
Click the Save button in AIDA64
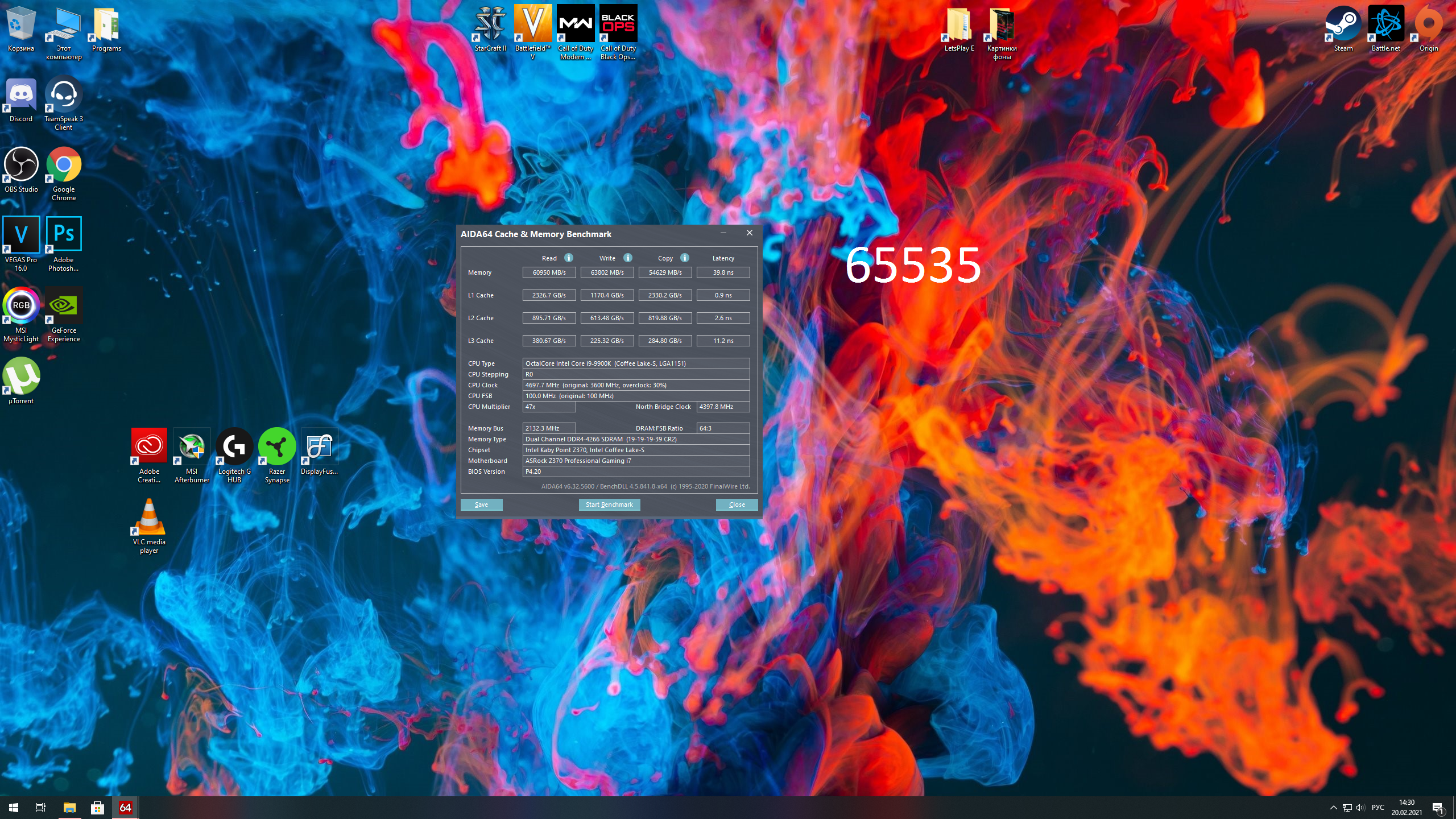tap(481, 504)
